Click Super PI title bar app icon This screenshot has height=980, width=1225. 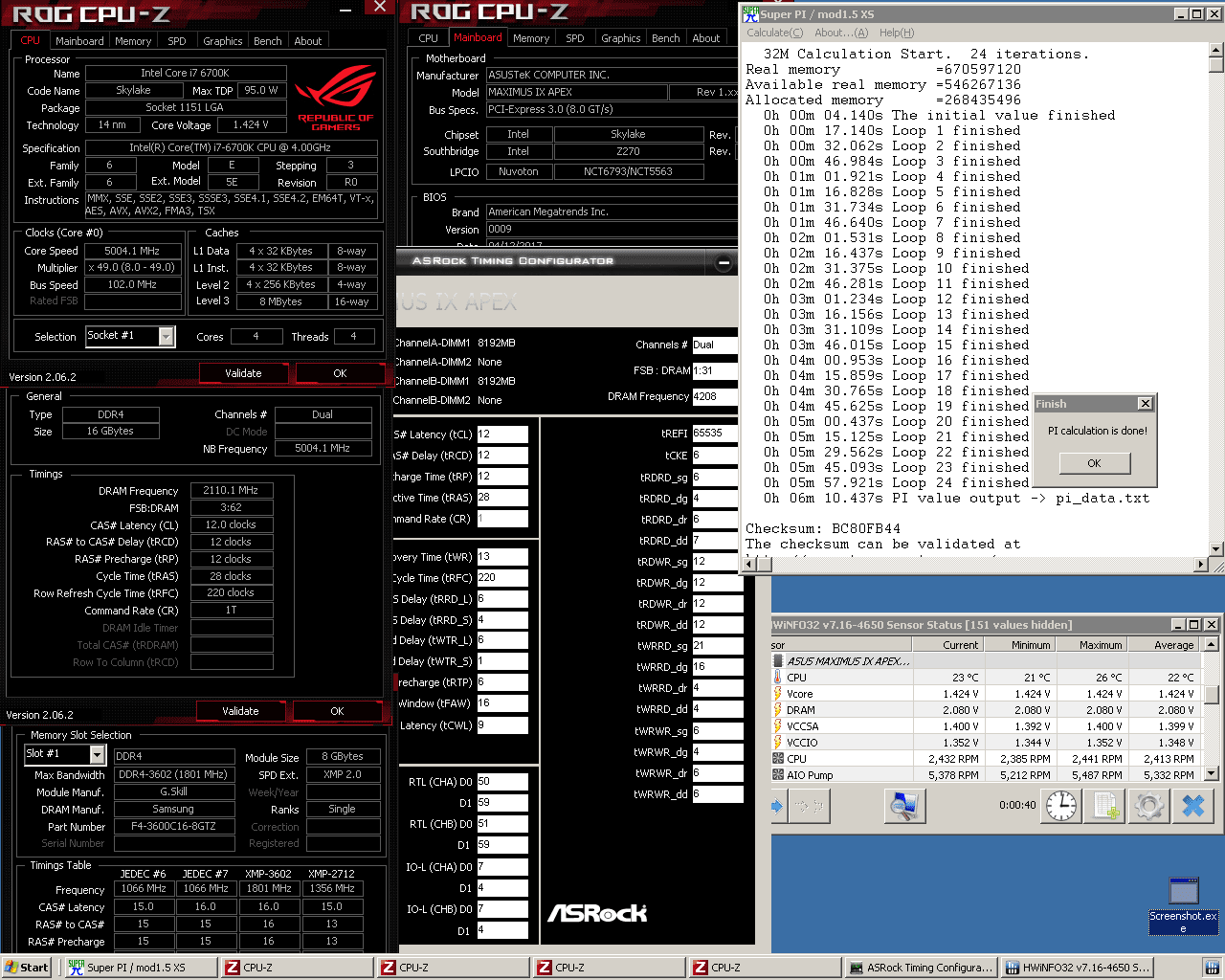(750, 13)
